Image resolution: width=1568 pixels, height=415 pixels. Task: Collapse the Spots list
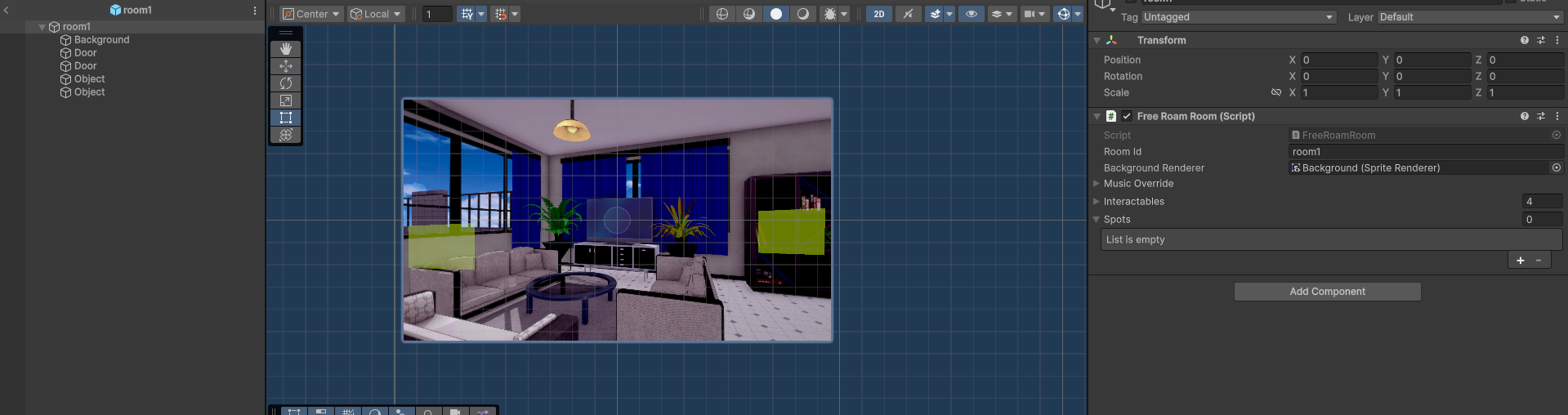point(1097,220)
